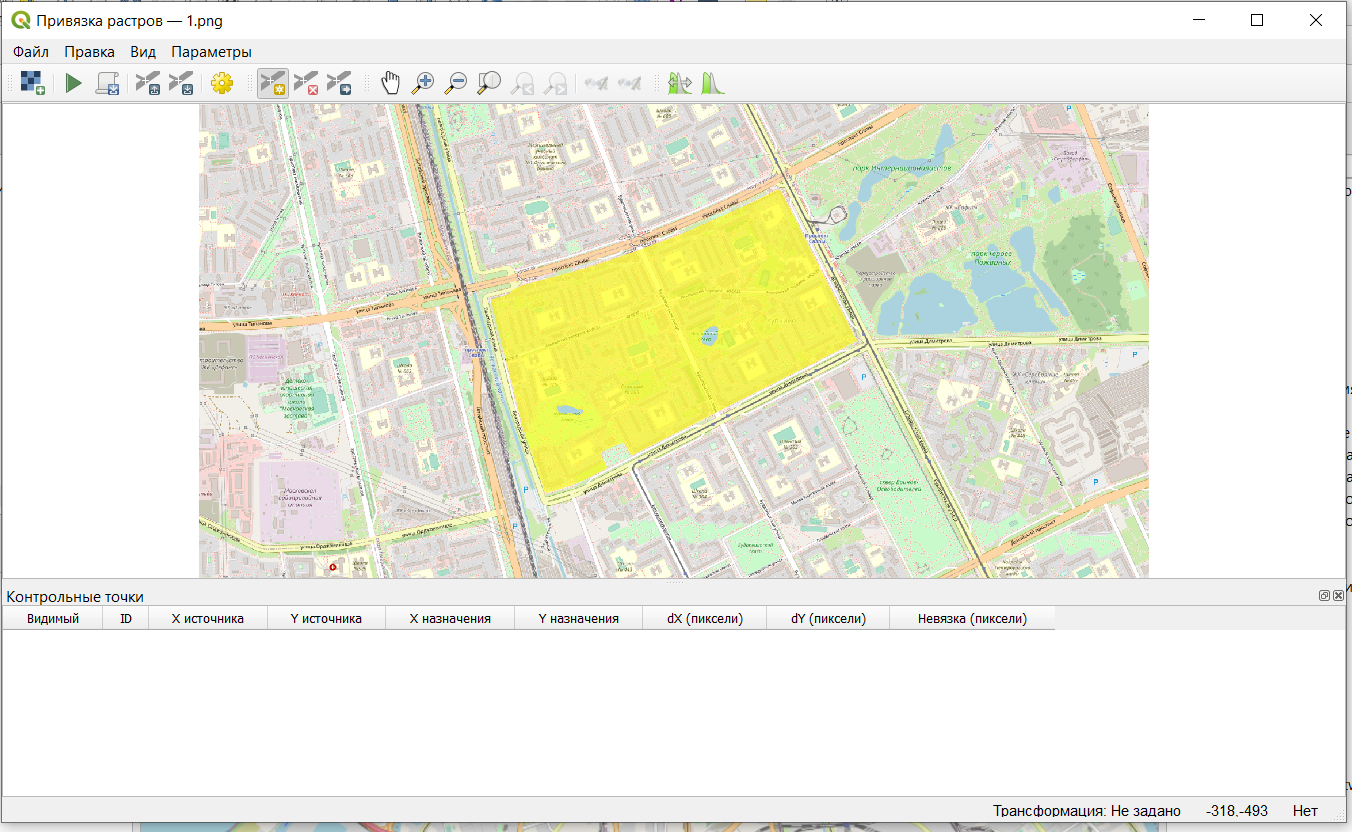Click the Open Raster icon
The image size is (1352, 832).
[x=33, y=83]
